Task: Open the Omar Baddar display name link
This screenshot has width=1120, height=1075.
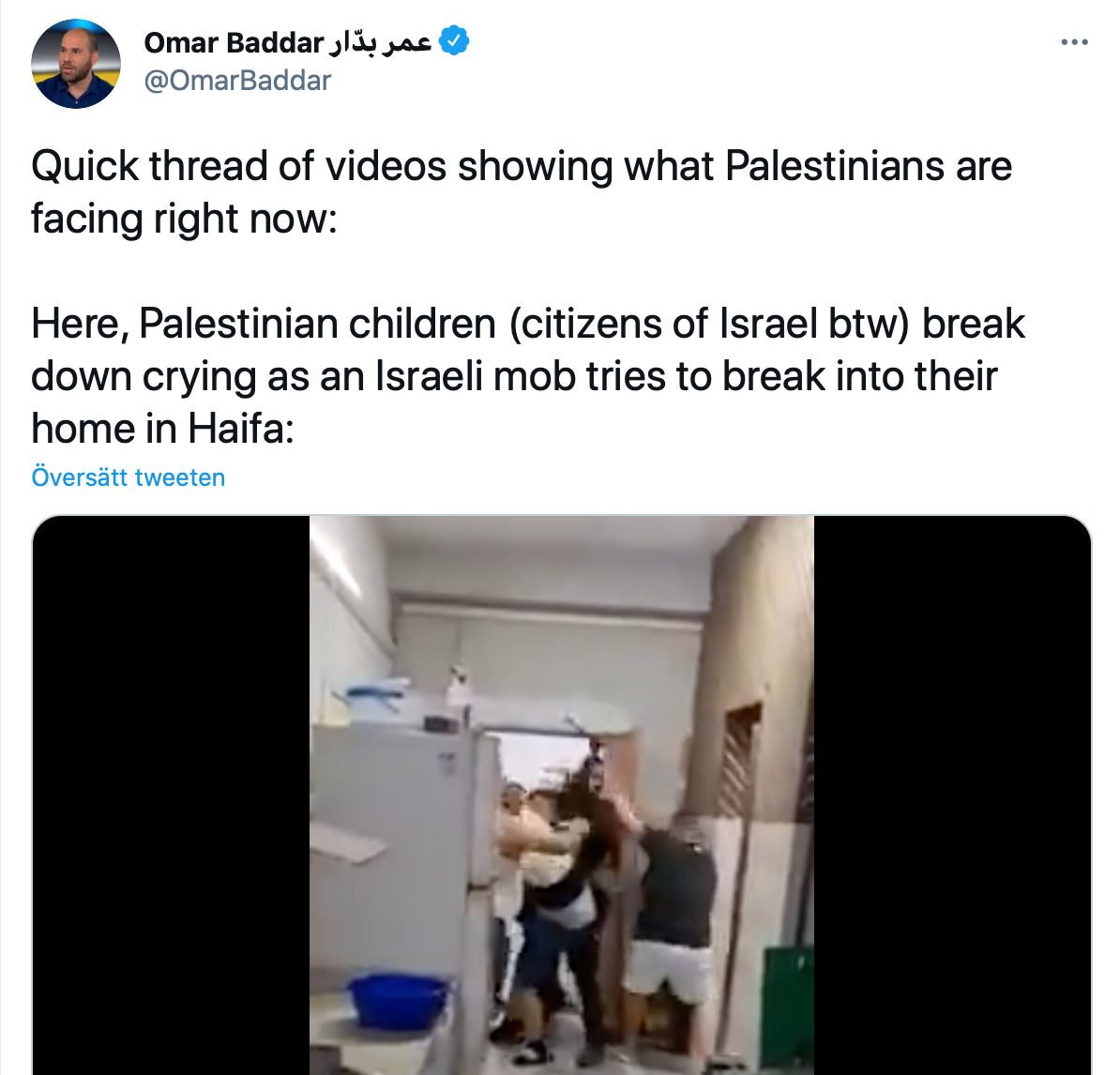Action: [234, 43]
